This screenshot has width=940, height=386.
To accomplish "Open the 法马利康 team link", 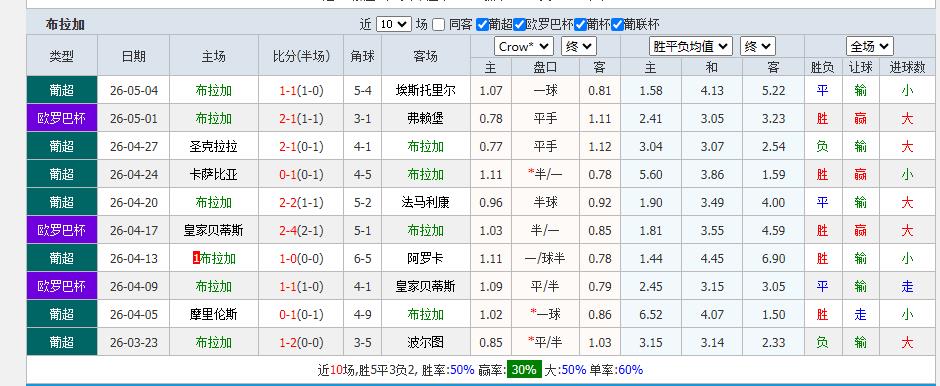I will tap(426, 203).
